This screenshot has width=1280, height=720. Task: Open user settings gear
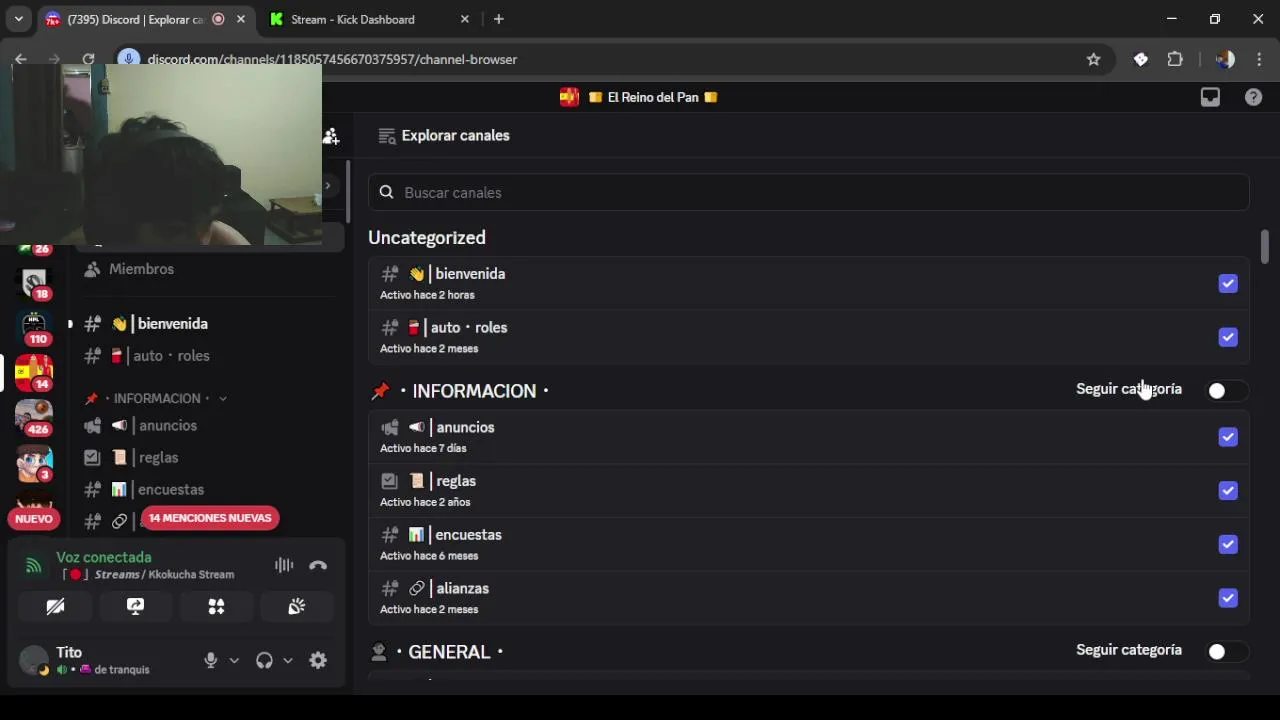[x=318, y=660]
